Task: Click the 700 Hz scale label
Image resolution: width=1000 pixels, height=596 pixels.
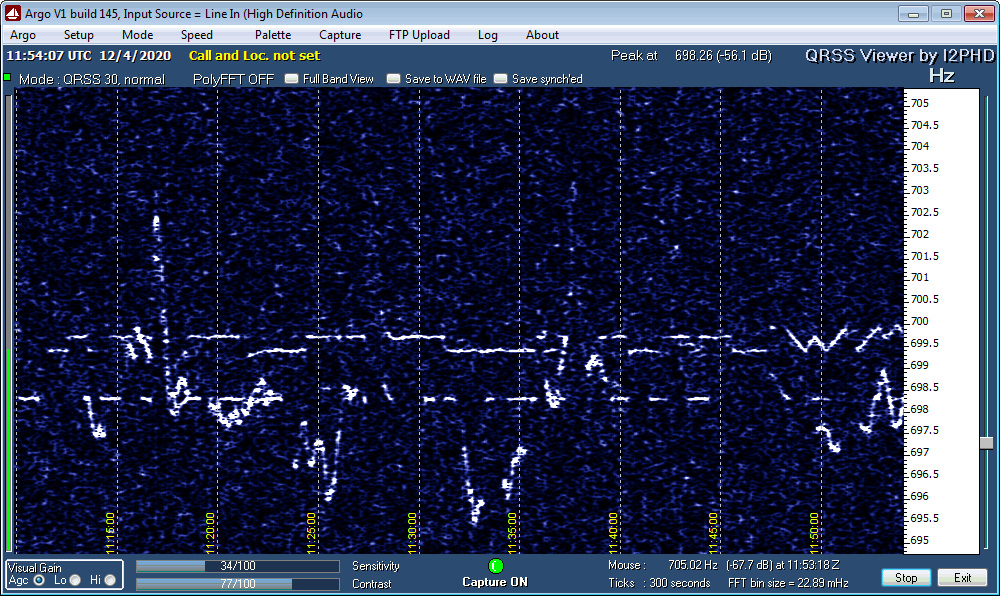Action: coord(920,321)
